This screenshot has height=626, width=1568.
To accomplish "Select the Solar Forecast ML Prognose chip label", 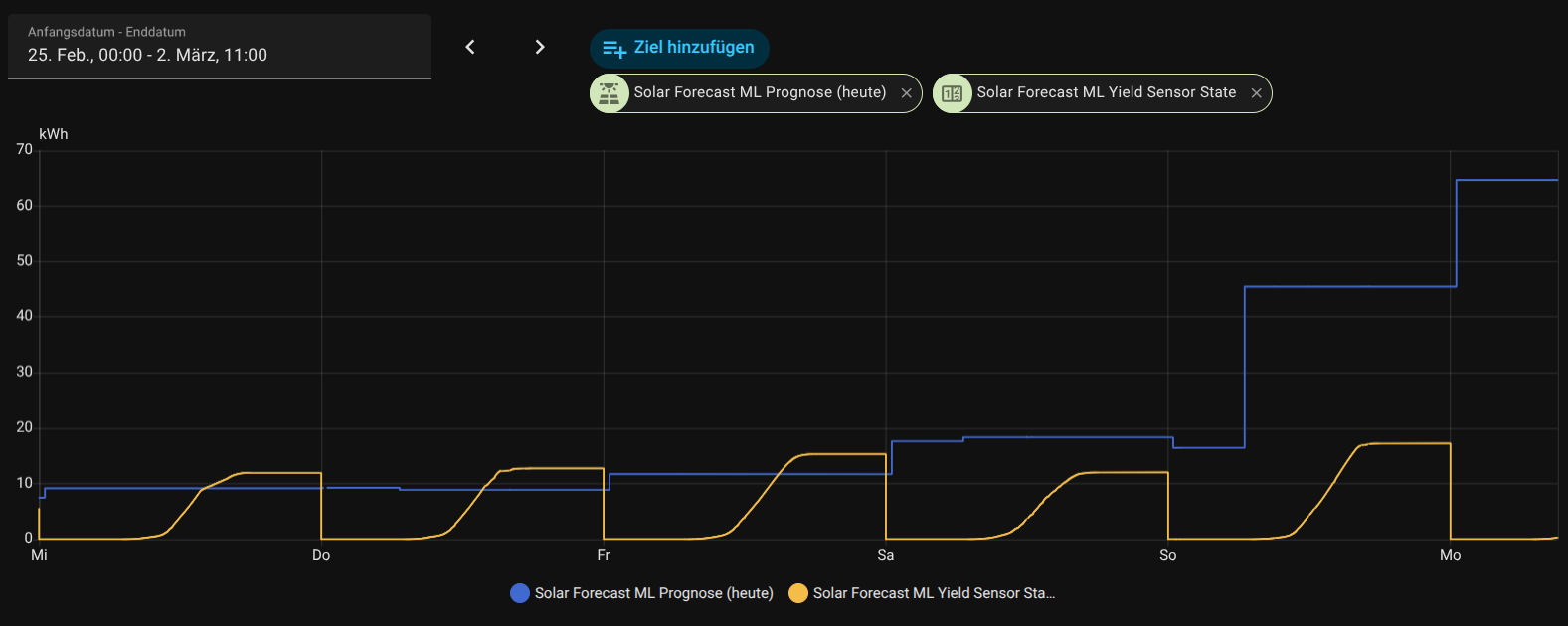I will [760, 92].
